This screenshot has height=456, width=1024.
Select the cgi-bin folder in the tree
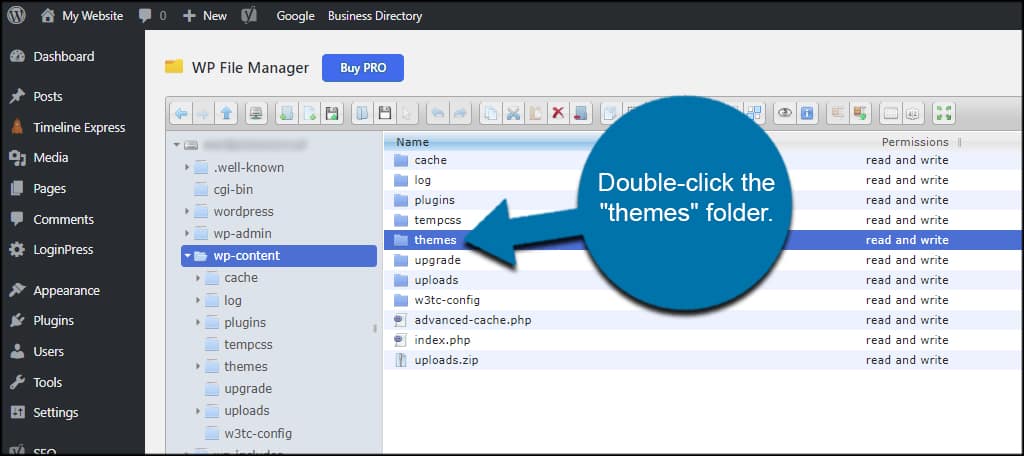[x=232, y=189]
